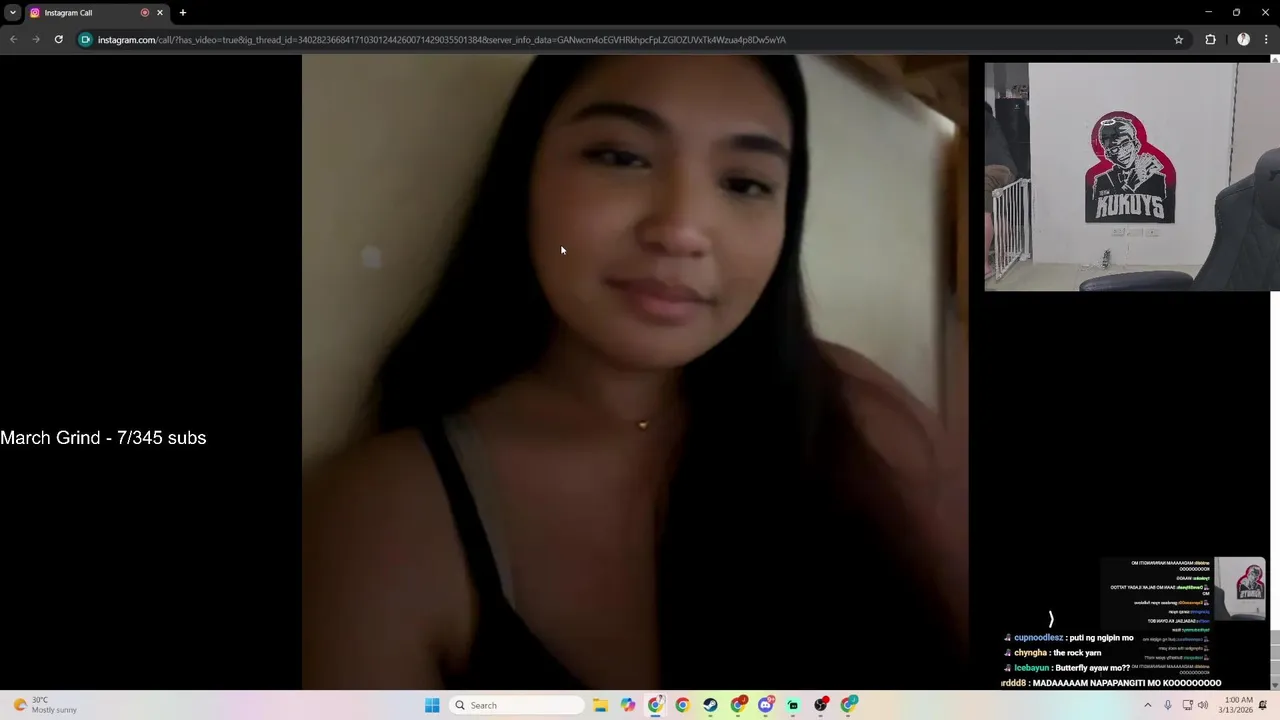
Task: Reload the Instagram call page
Action: tap(59, 40)
